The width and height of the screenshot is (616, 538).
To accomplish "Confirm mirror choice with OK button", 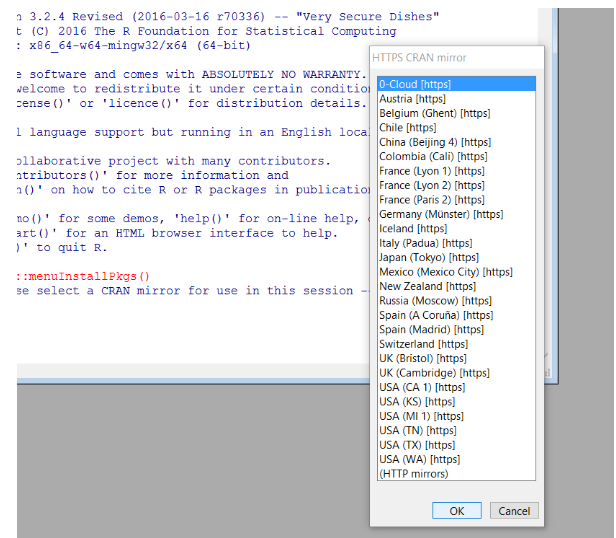I will 457,510.
